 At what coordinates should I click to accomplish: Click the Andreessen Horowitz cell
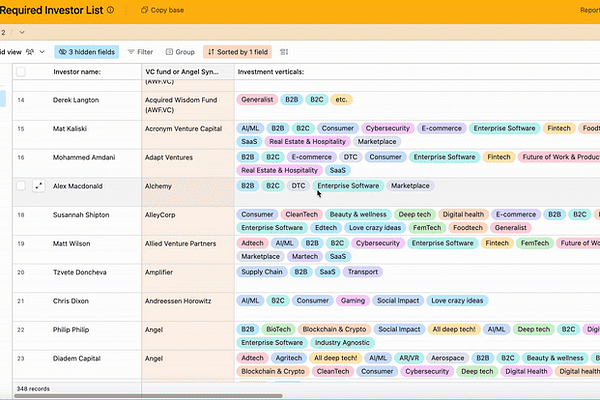(x=188, y=307)
